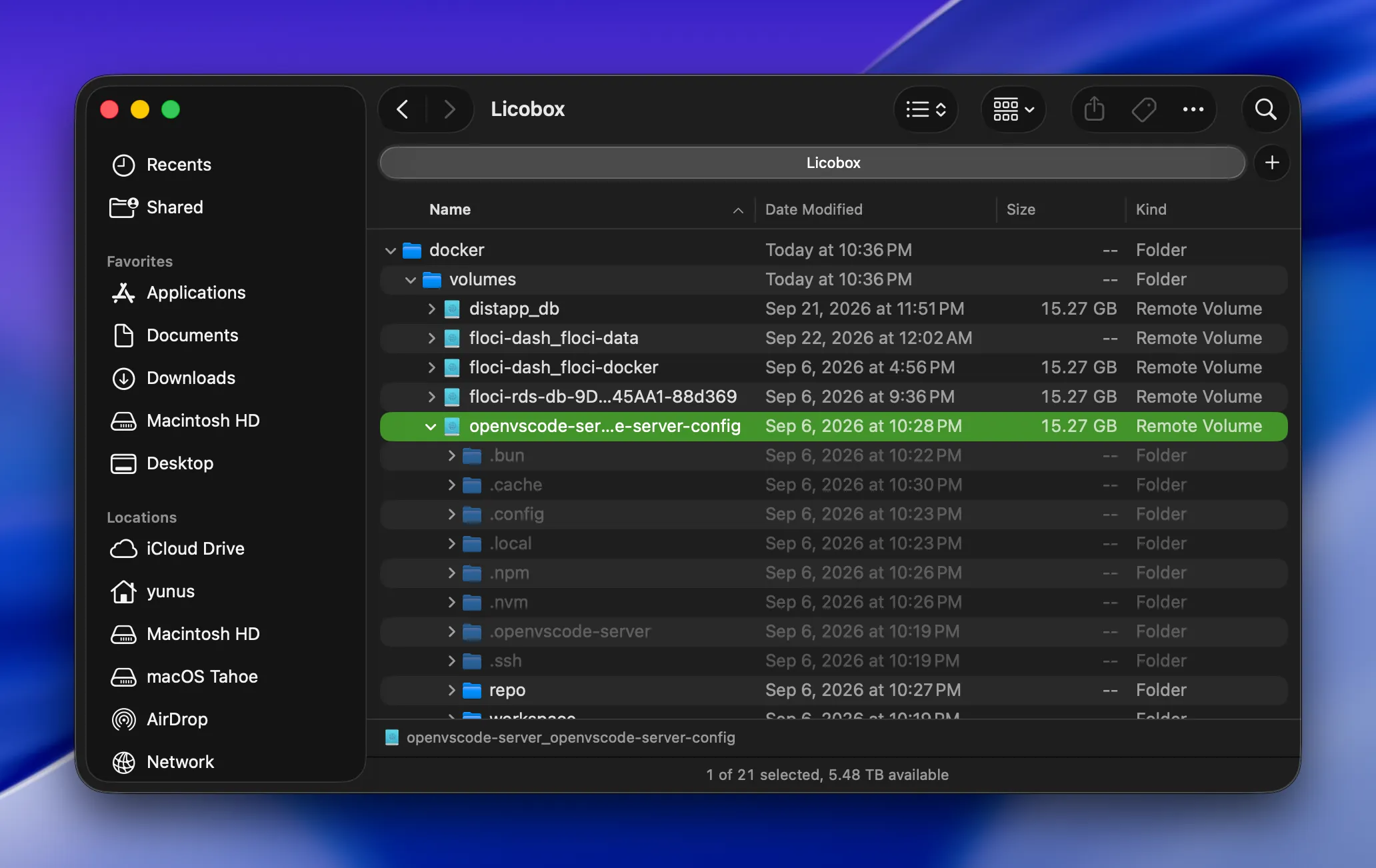Click the distapp_db volume icon
The image size is (1376, 868).
point(452,309)
